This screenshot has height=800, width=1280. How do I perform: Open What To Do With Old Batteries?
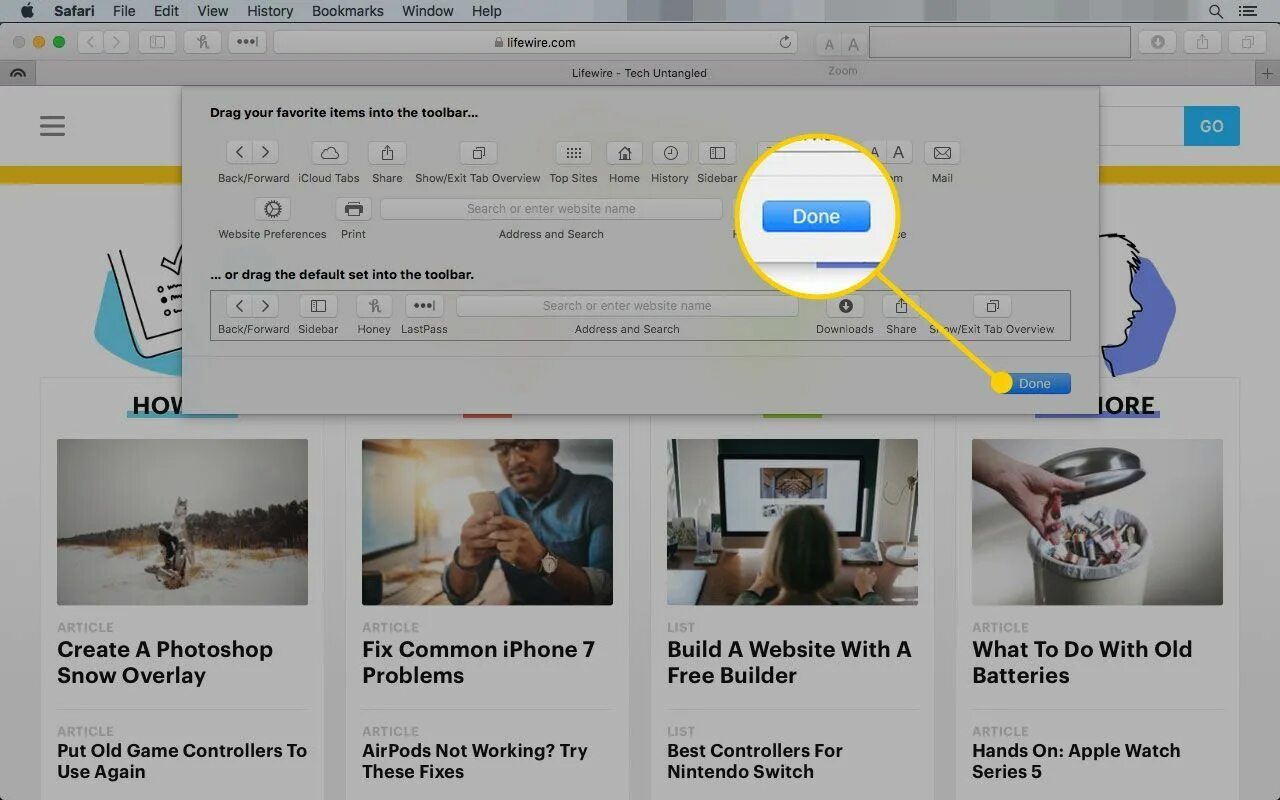click(x=1082, y=662)
